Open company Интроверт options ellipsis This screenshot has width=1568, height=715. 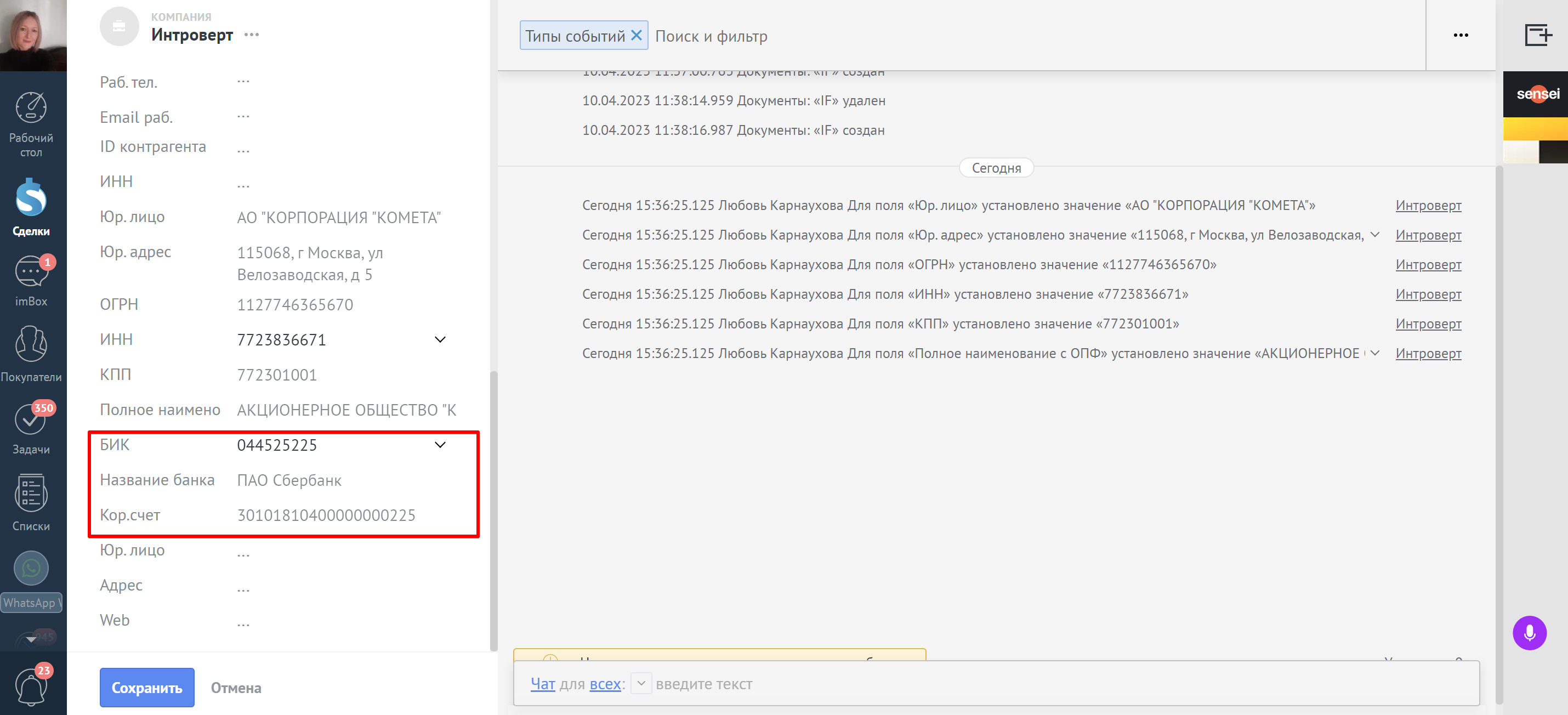click(252, 35)
